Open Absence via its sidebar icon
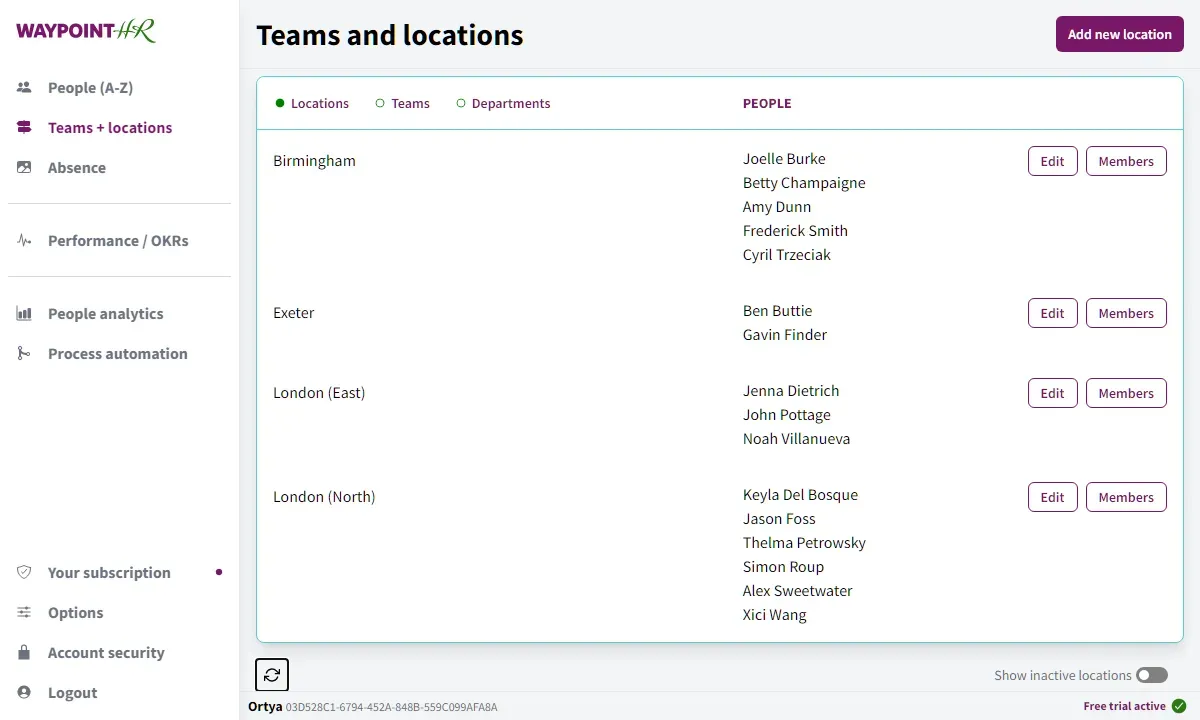Screen dimensions: 1200x720 tap(23, 167)
